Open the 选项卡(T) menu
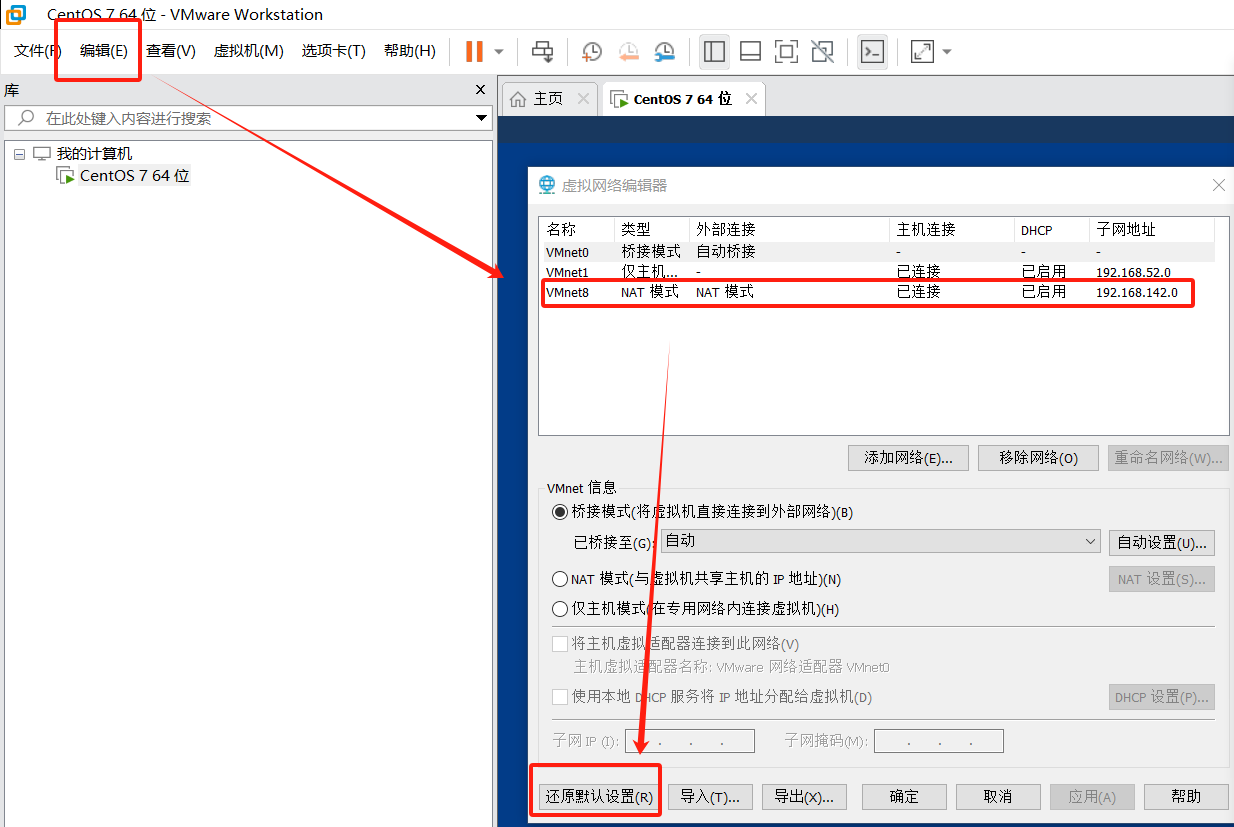Screen dimensions: 1234x827 (x=334, y=51)
